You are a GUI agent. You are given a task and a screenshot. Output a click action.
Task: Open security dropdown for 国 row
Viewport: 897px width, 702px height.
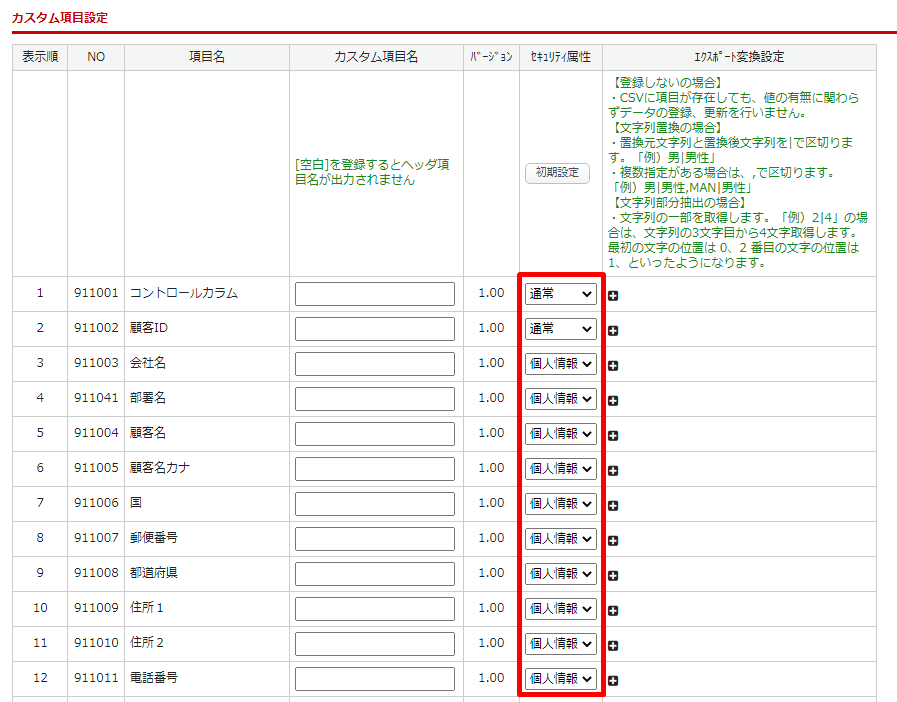coord(560,504)
